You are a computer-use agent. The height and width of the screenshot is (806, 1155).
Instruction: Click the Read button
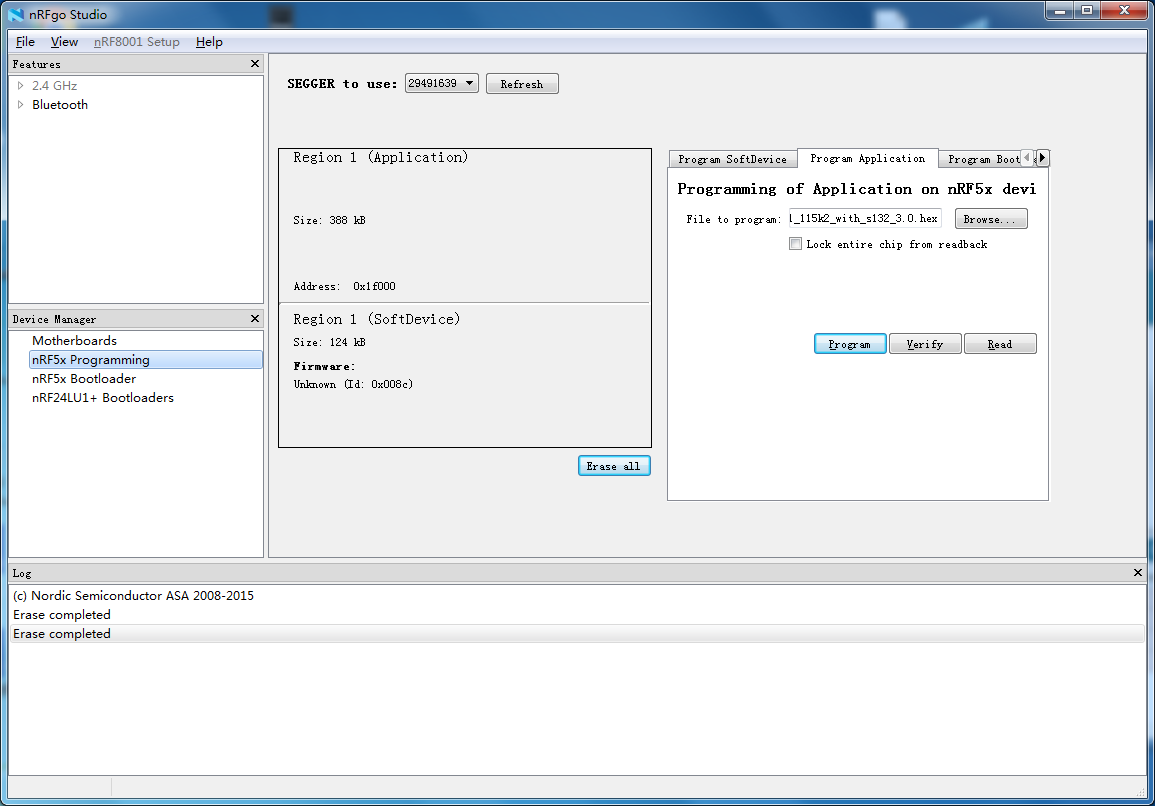point(1000,344)
